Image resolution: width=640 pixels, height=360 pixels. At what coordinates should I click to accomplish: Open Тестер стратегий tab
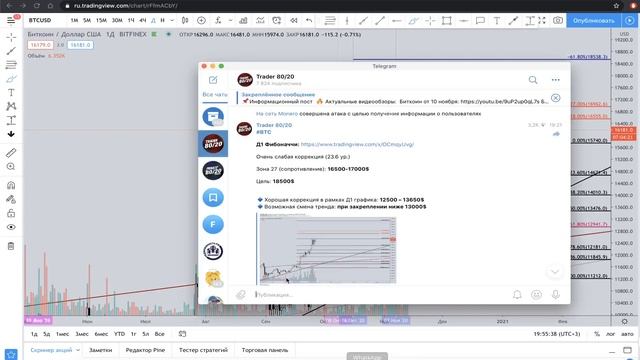click(203, 350)
